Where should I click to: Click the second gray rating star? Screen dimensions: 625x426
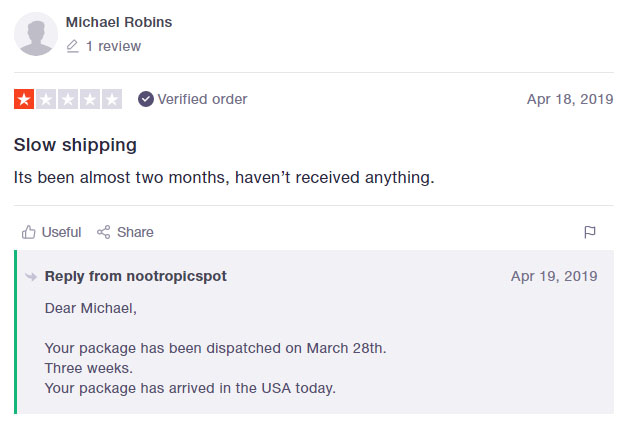(46, 99)
